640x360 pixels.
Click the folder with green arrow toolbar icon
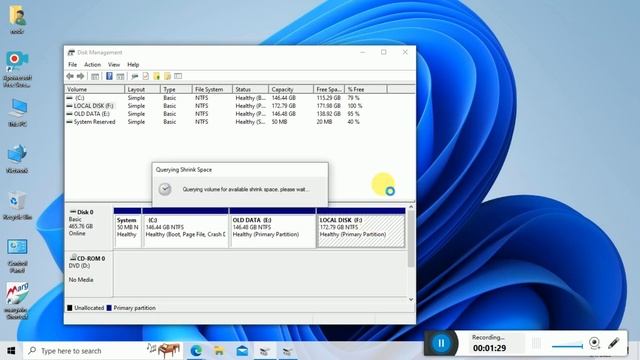click(x=156, y=76)
